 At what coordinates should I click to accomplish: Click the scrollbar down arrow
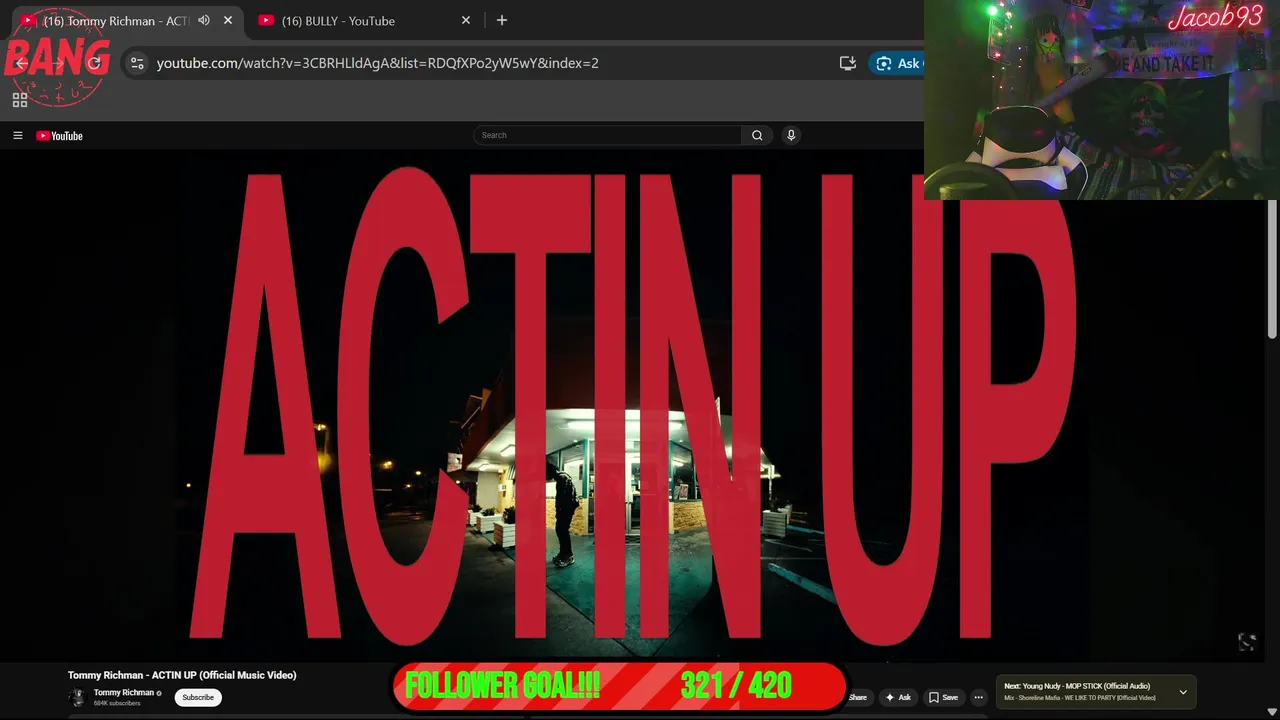click(1272, 712)
